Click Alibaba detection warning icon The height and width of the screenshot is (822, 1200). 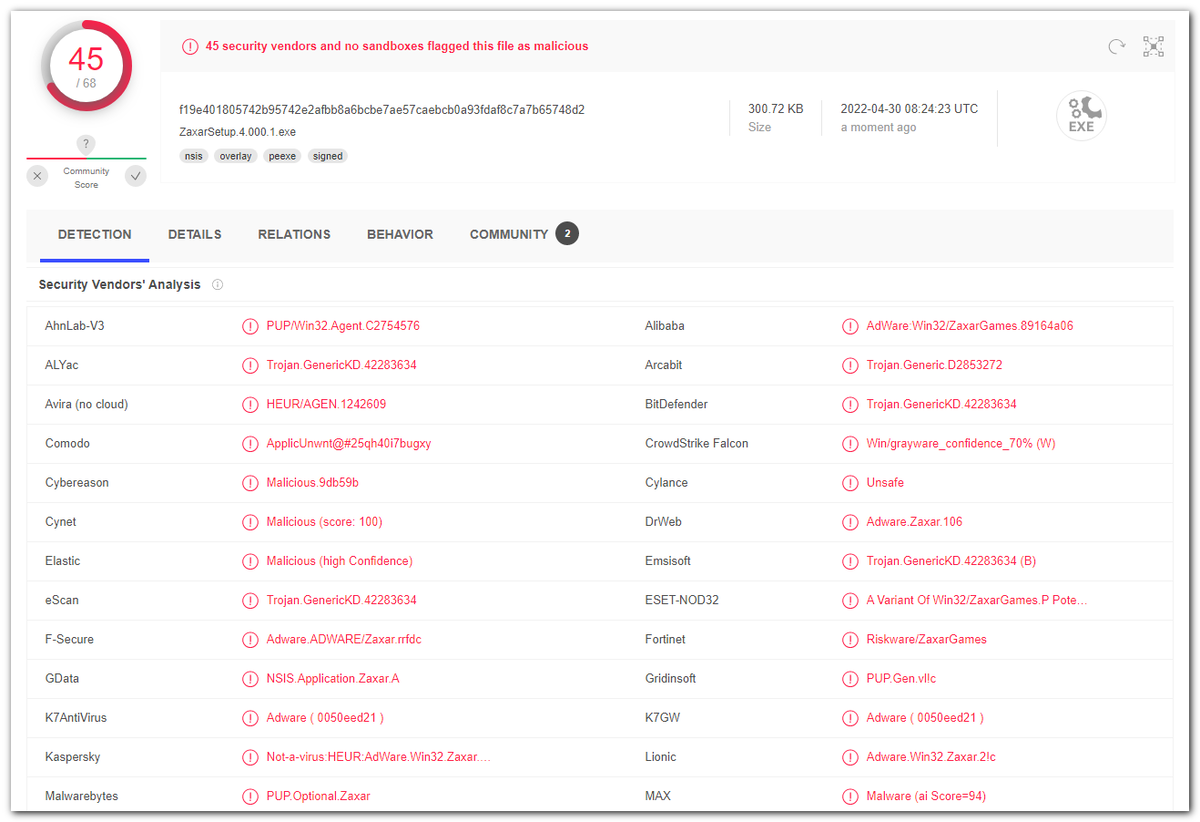pos(850,326)
